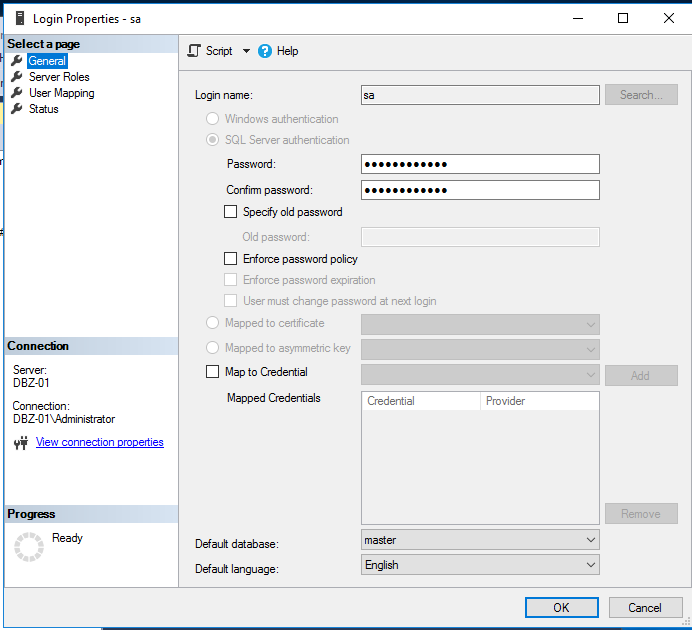Click the Select a page header
Screen dimensions: 692x630
coord(91,44)
